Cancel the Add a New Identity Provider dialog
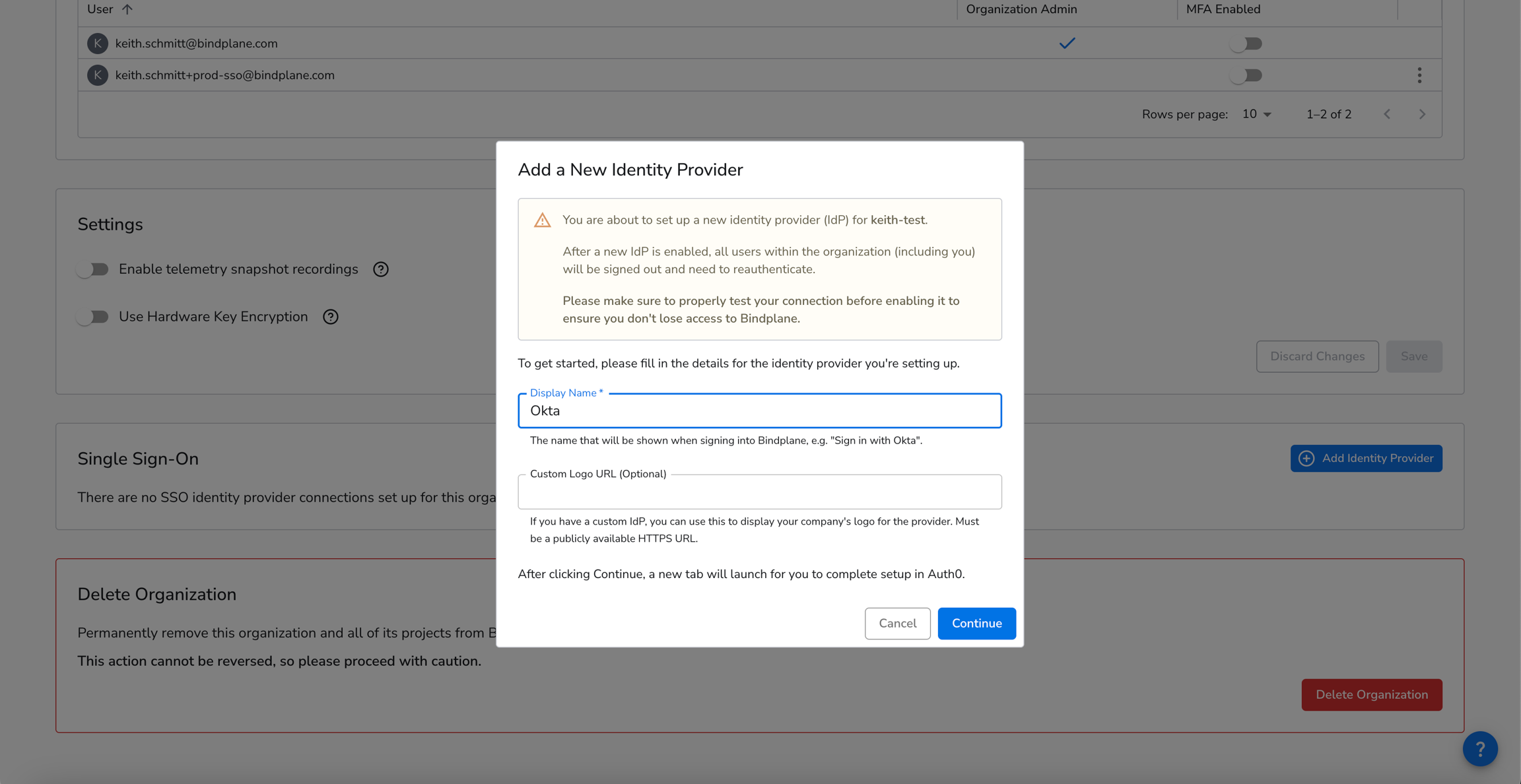The width and height of the screenshot is (1521, 784). coord(897,623)
